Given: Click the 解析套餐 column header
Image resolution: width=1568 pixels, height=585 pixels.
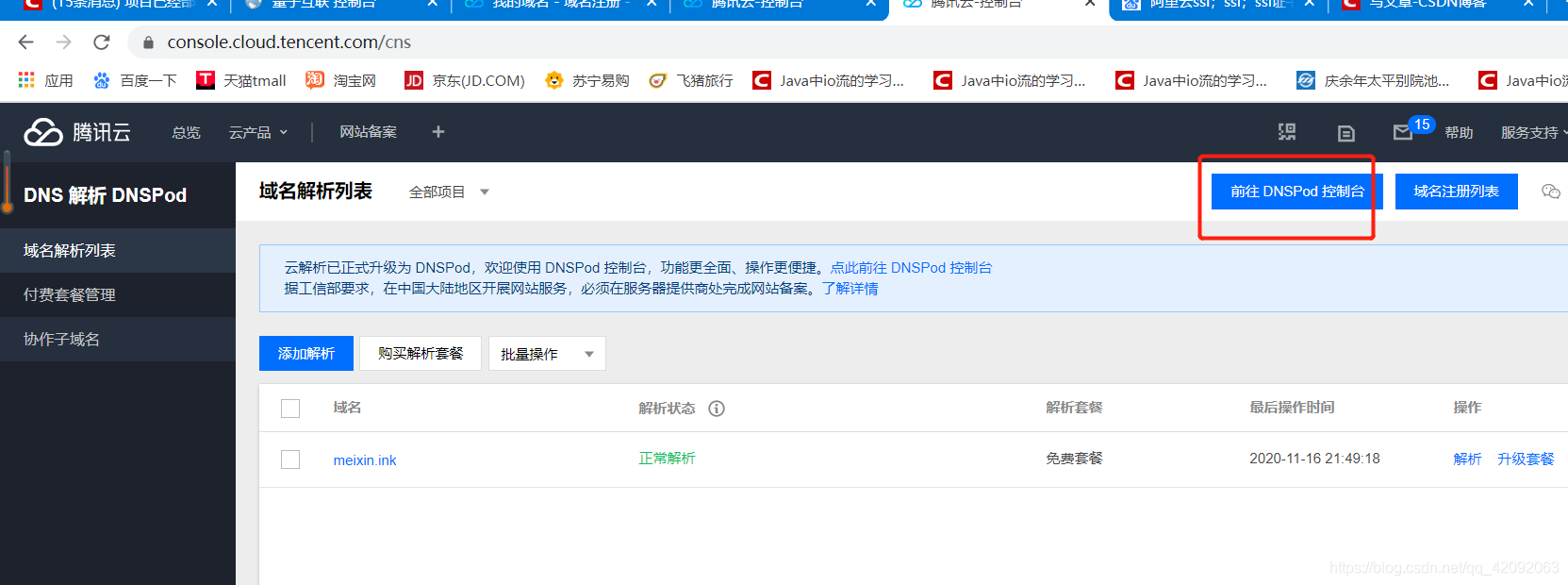Looking at the screenshot, I should click(1074, 408).
